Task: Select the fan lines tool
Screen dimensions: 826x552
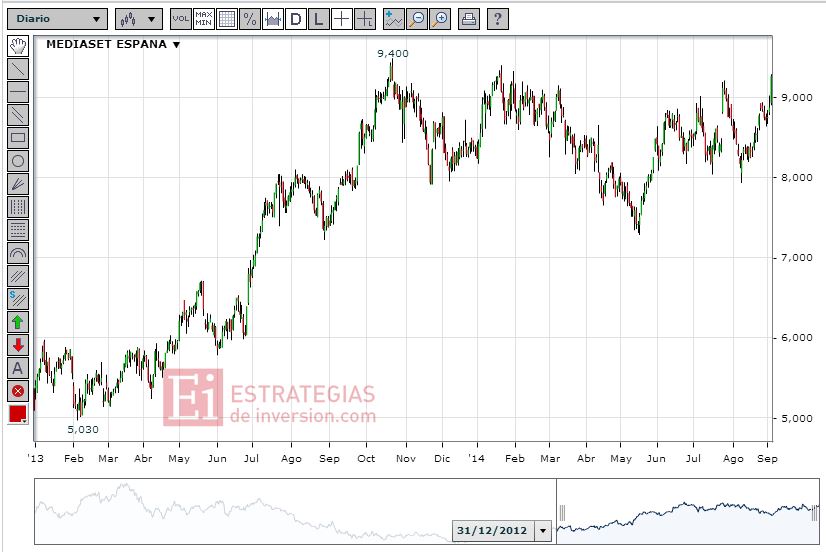Action: click(18, 184)
